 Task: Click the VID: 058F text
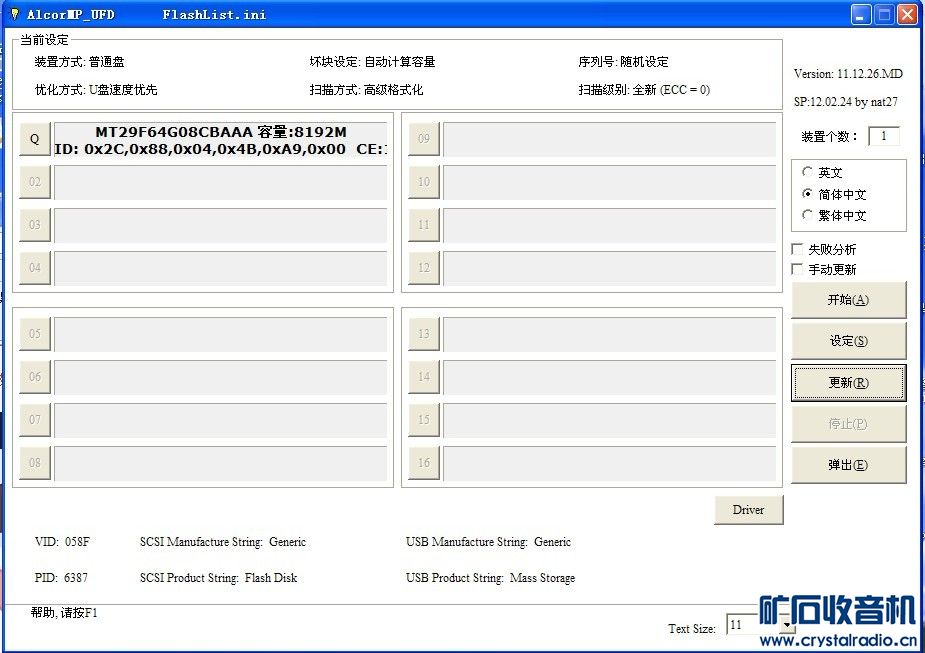[62, 542]
